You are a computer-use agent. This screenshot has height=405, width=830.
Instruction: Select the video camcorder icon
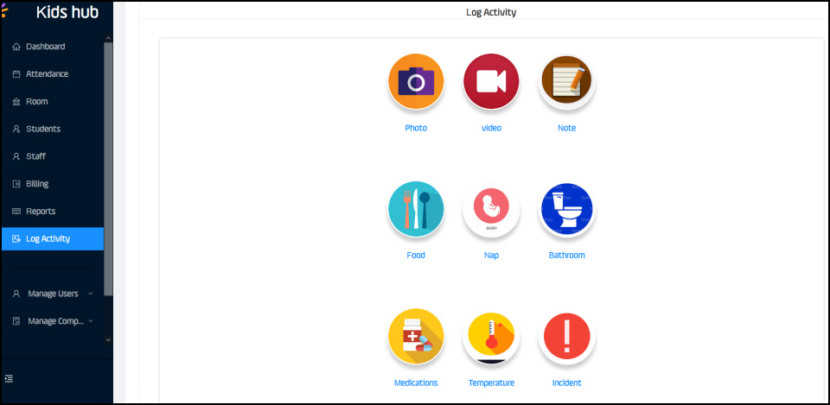click(491, 82)
